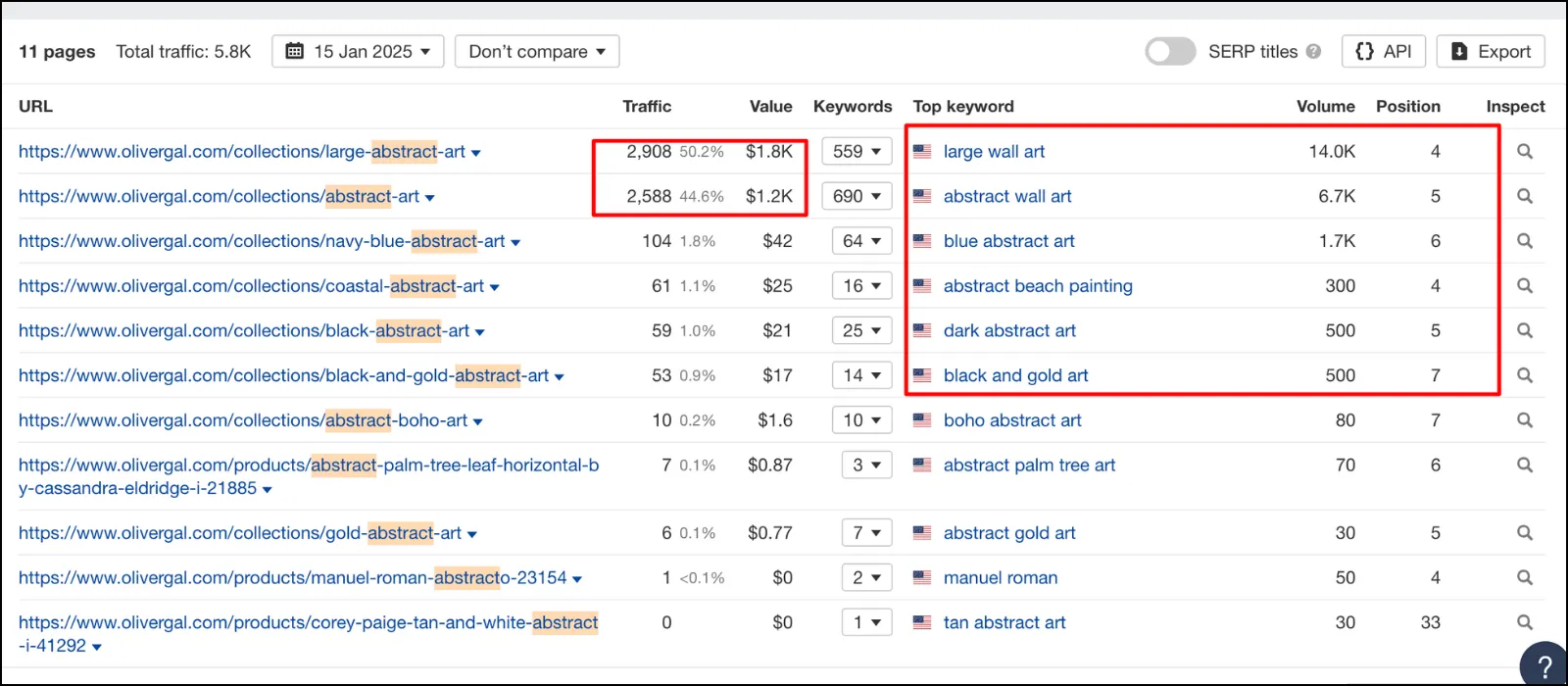
Task: Click the abstract beach painting keyword
Action: click(x=1038, y=286)
